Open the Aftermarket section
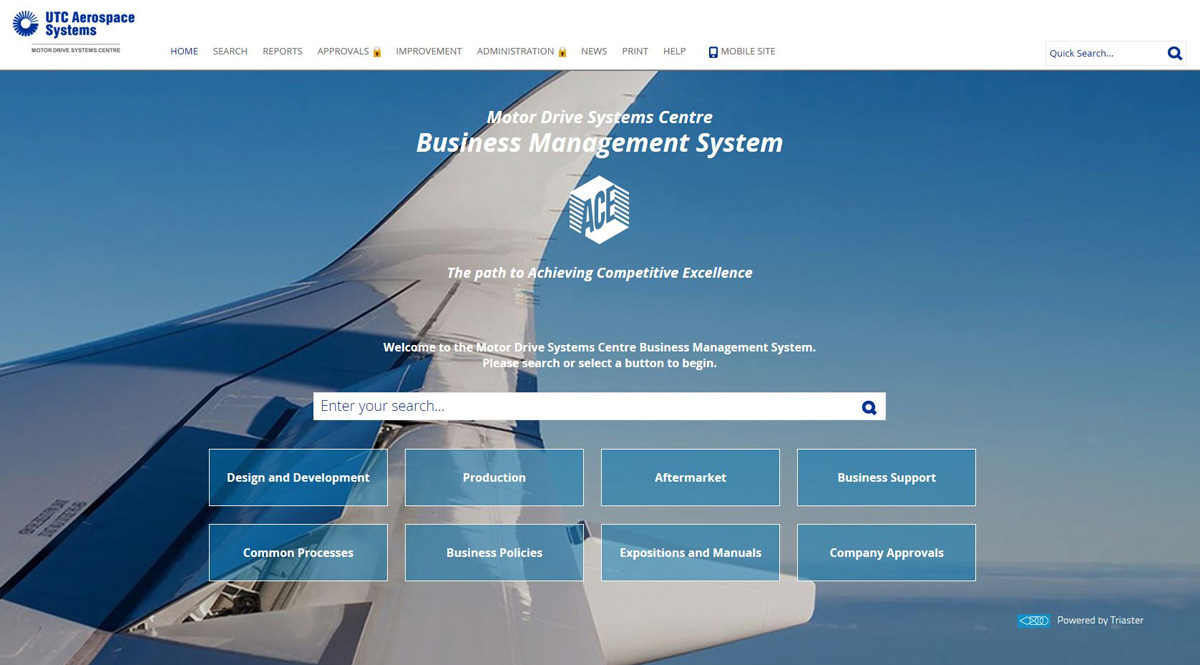 click(x=690, y=477)
